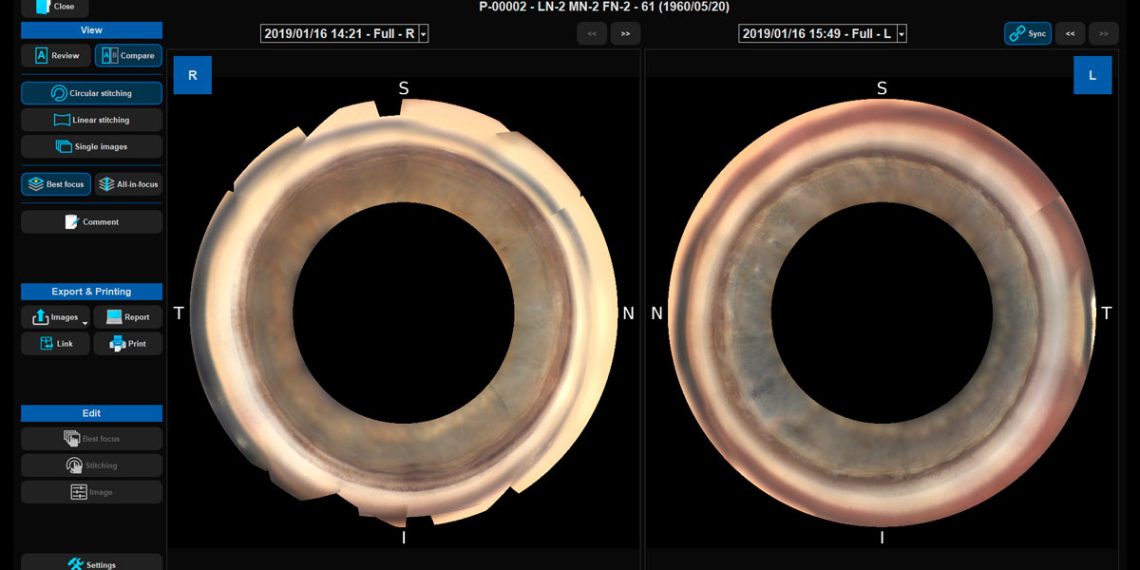Go to next right eye exam

click(x=625, y=34)
